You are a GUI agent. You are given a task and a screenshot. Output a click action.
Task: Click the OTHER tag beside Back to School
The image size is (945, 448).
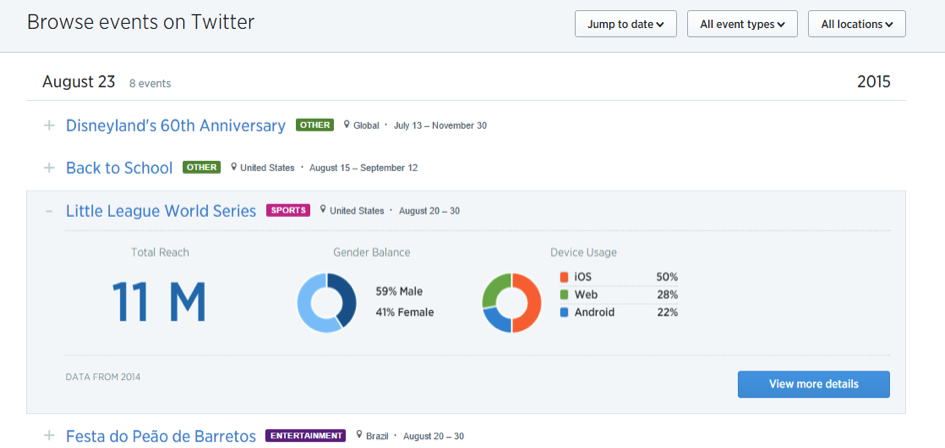click(201, 168)
